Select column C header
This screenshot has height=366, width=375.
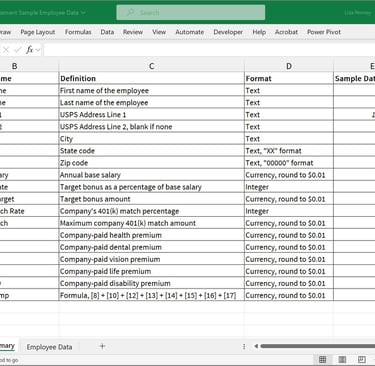coord(152,66)
